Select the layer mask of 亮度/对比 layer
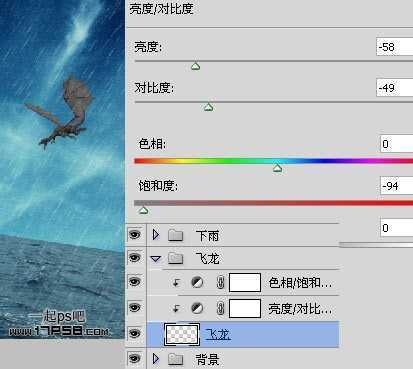This screenshot has width=413, height=369. (x=245, y=308)
